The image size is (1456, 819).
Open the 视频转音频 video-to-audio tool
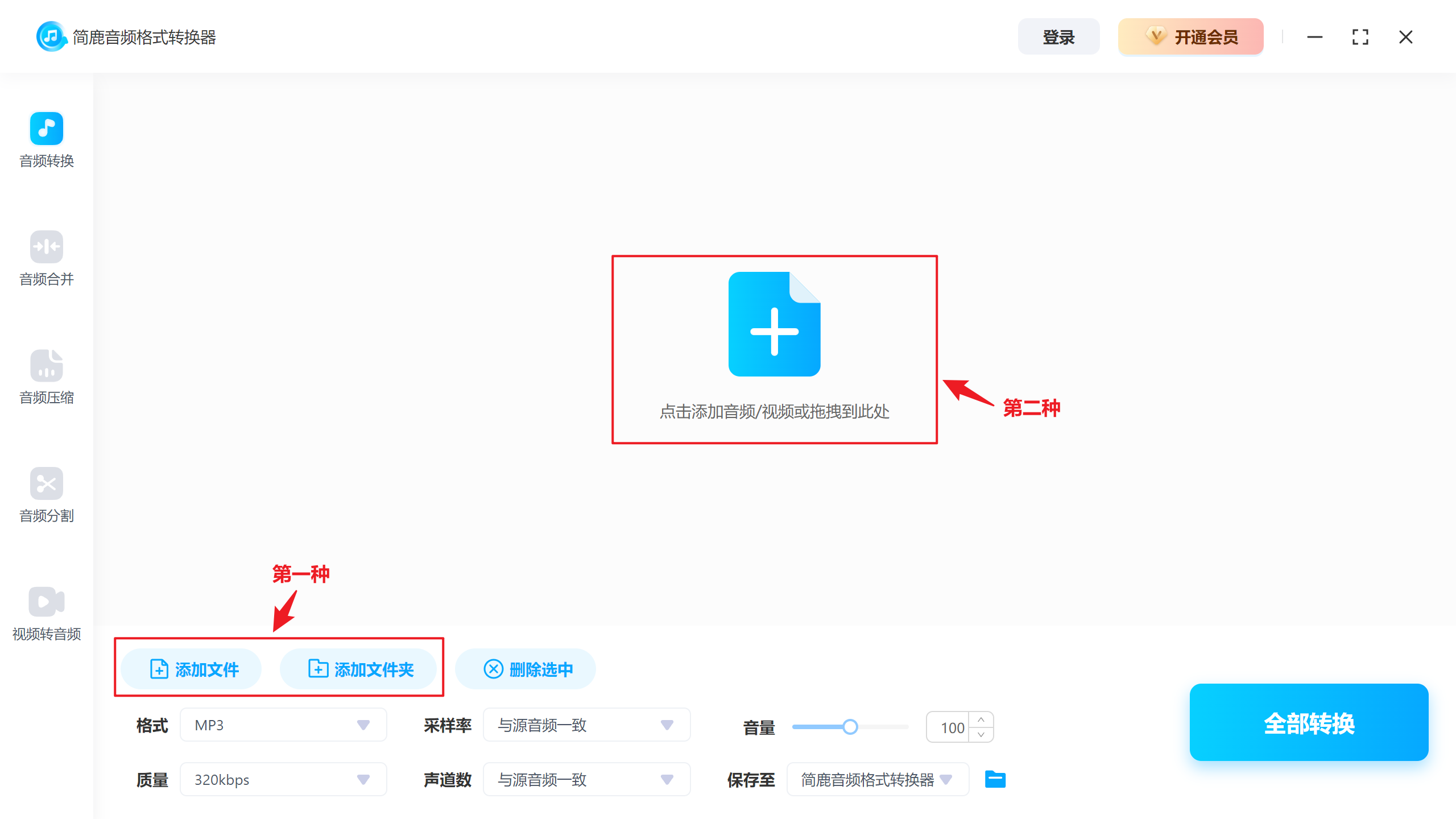pos(46,613)
